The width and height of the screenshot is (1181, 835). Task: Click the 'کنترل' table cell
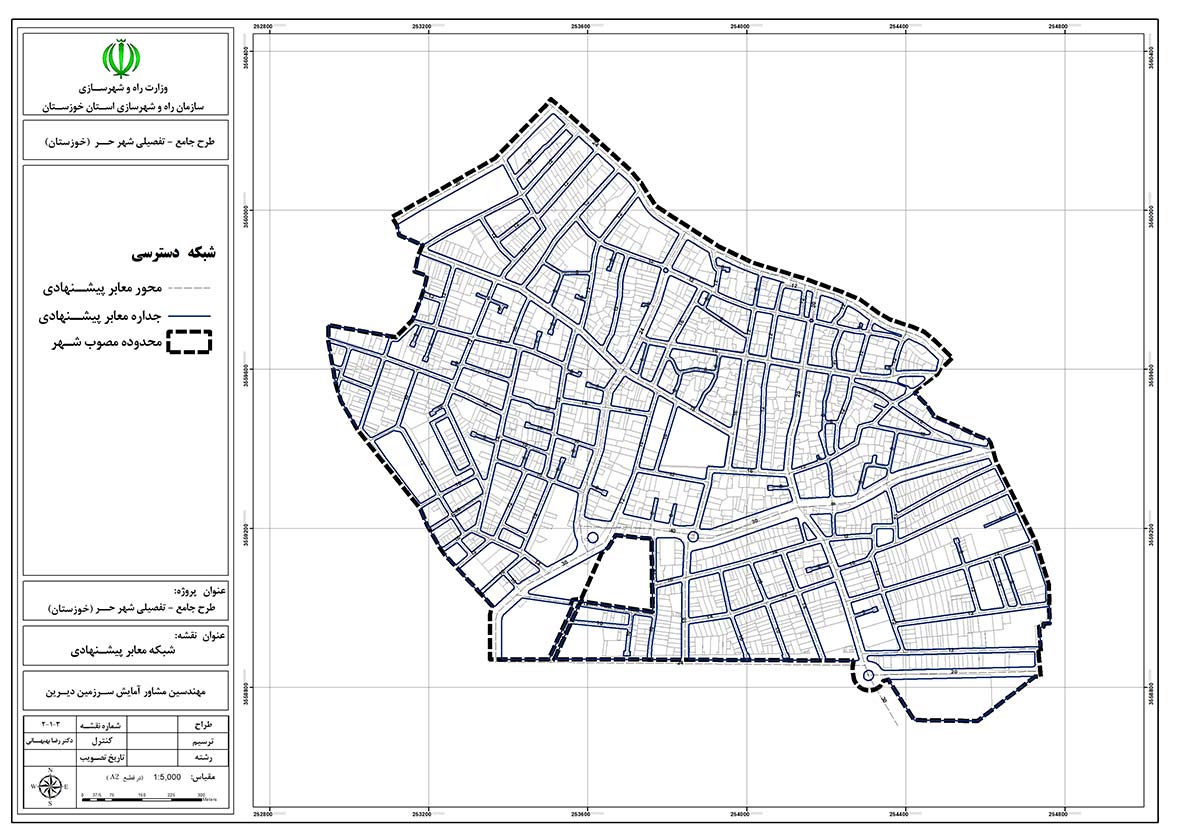coord(102,741)
